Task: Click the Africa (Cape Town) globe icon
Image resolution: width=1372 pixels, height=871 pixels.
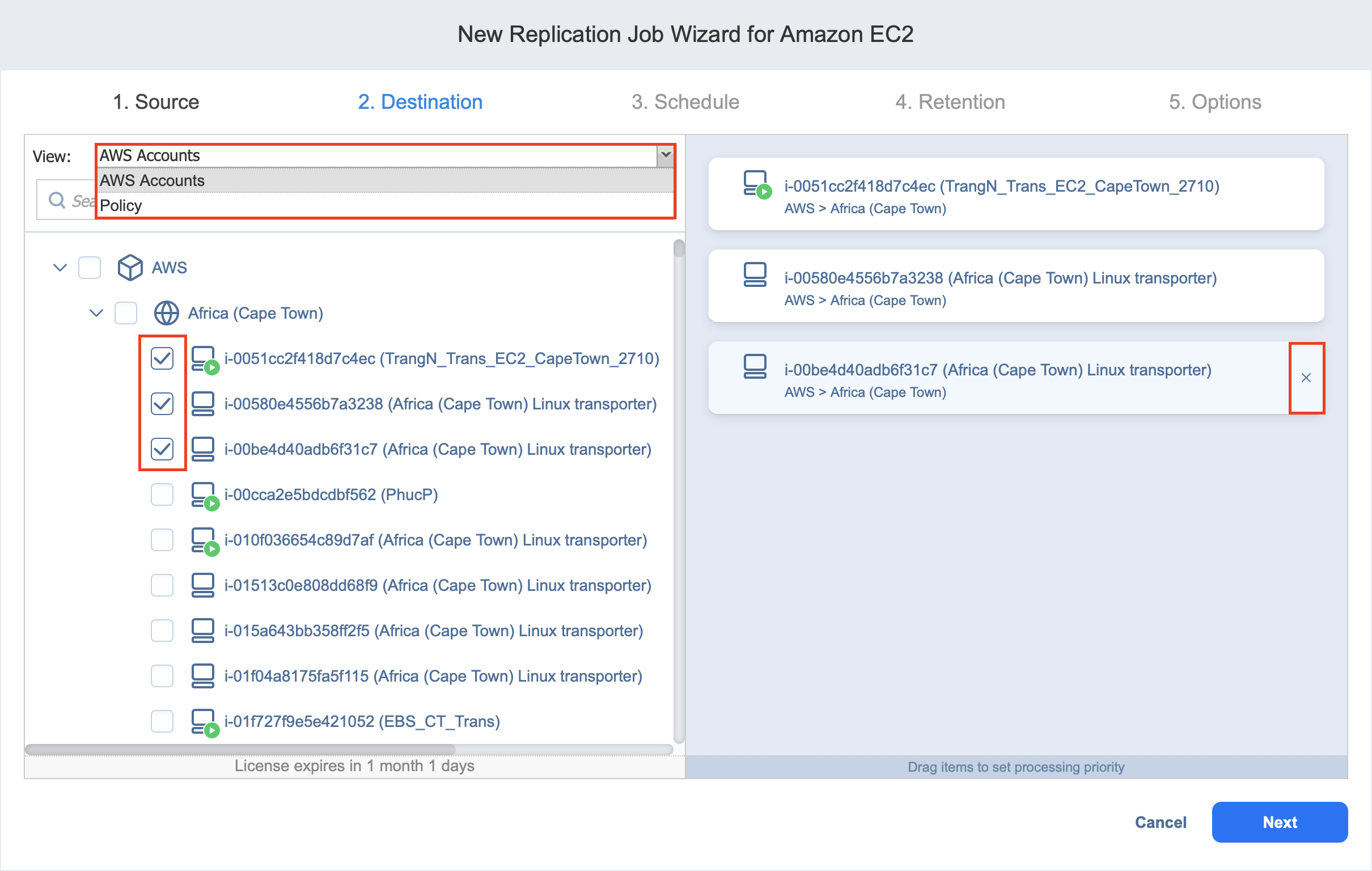Action: [x=166, y=313]
